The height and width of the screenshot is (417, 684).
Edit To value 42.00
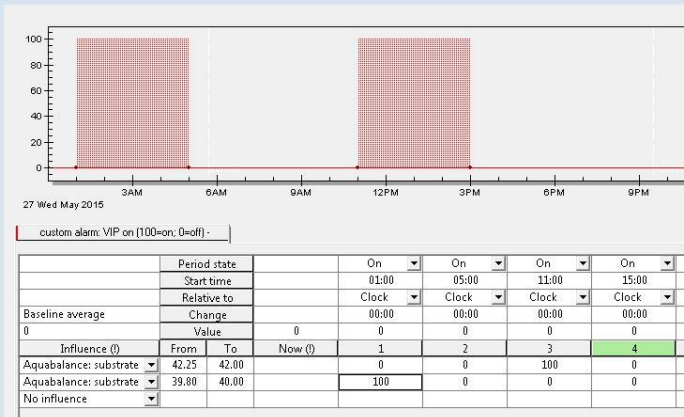(230, 365)
